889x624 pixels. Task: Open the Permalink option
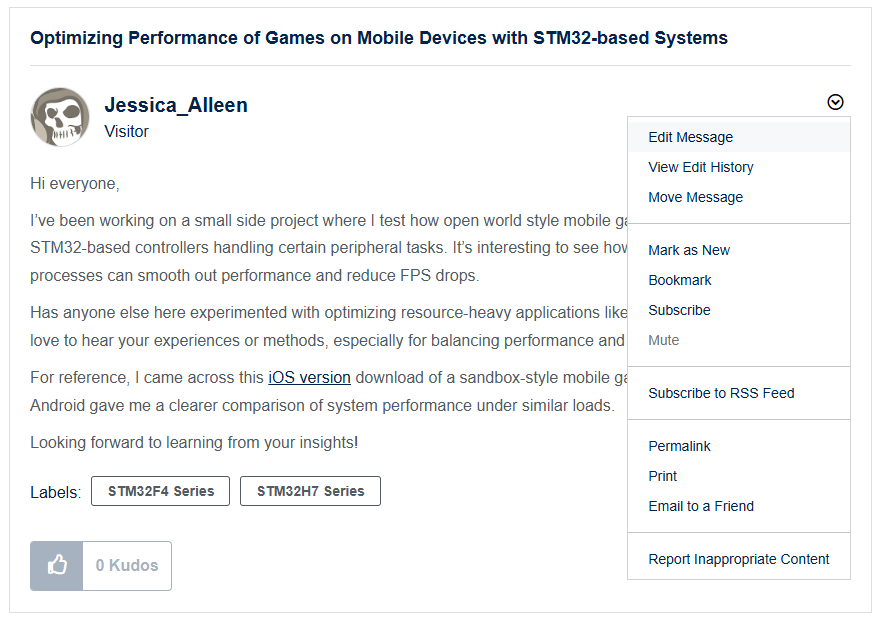point(677,446)
